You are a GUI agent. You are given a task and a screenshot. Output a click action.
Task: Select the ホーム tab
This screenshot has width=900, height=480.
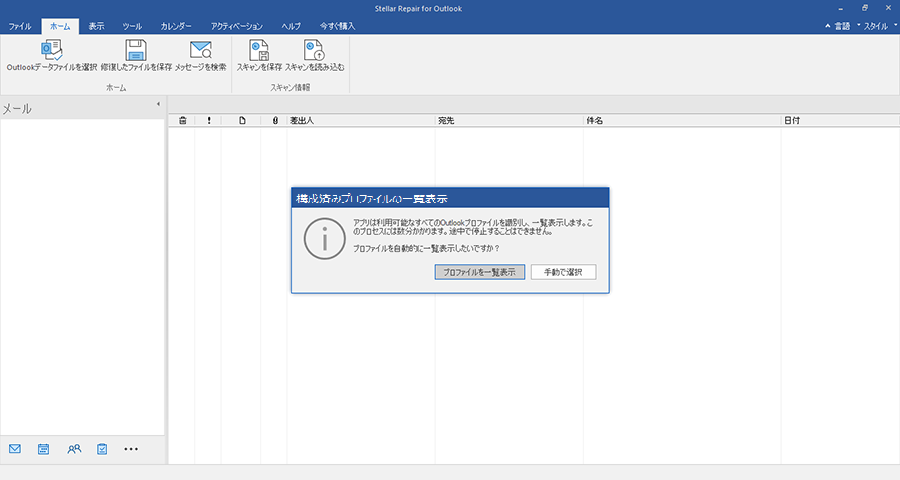tap(60, 26)
